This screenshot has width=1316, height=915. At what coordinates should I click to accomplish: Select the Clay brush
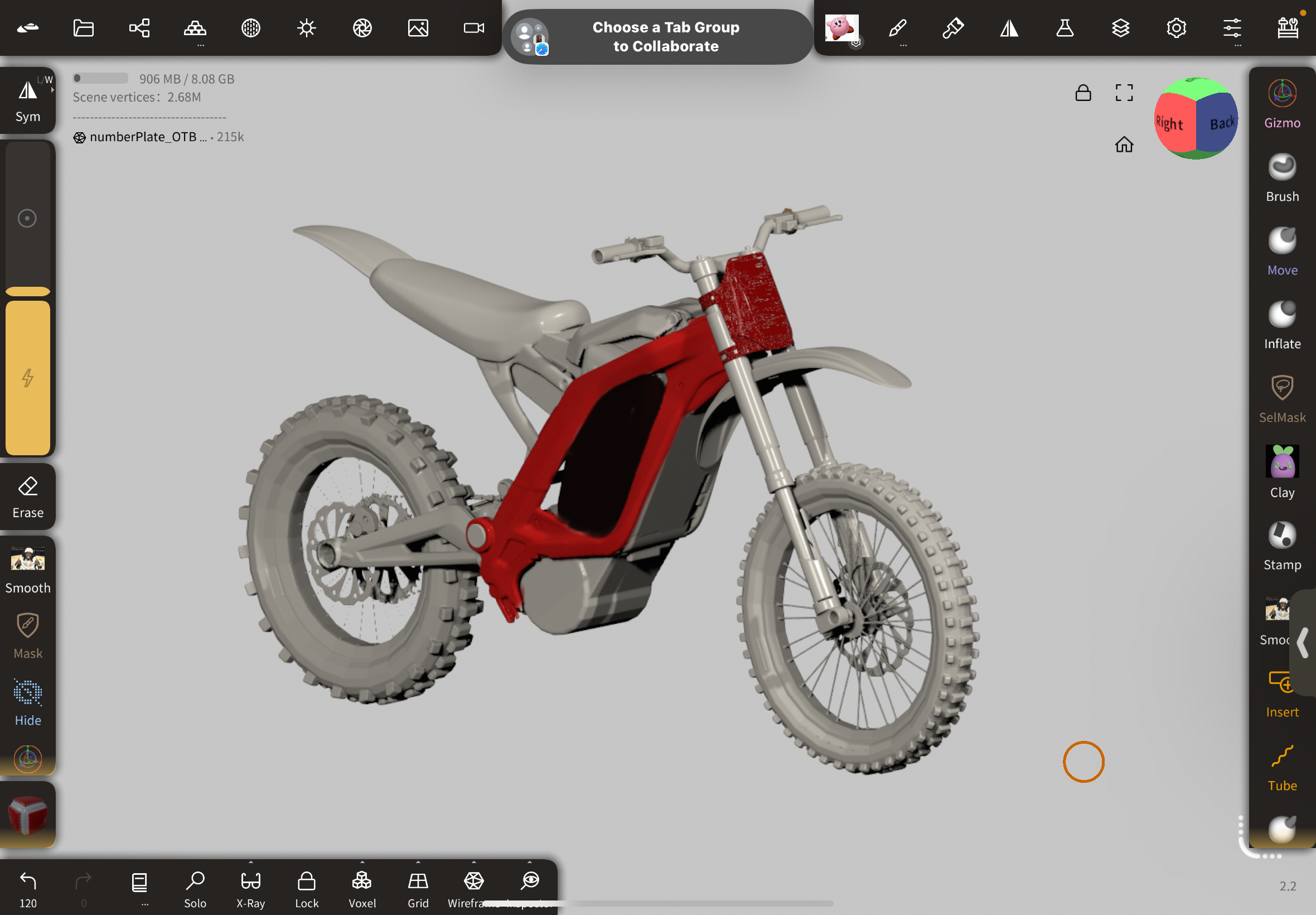pos(1282,473)
